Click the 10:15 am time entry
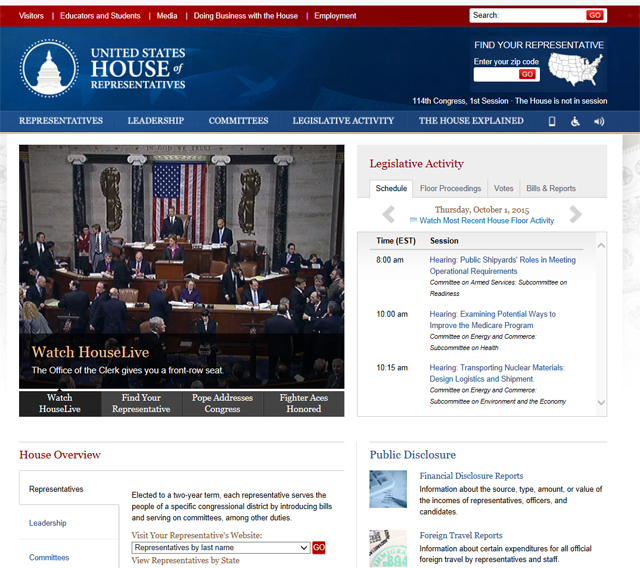Viewport: 640px width, 568px height. [x=392, y=368]
